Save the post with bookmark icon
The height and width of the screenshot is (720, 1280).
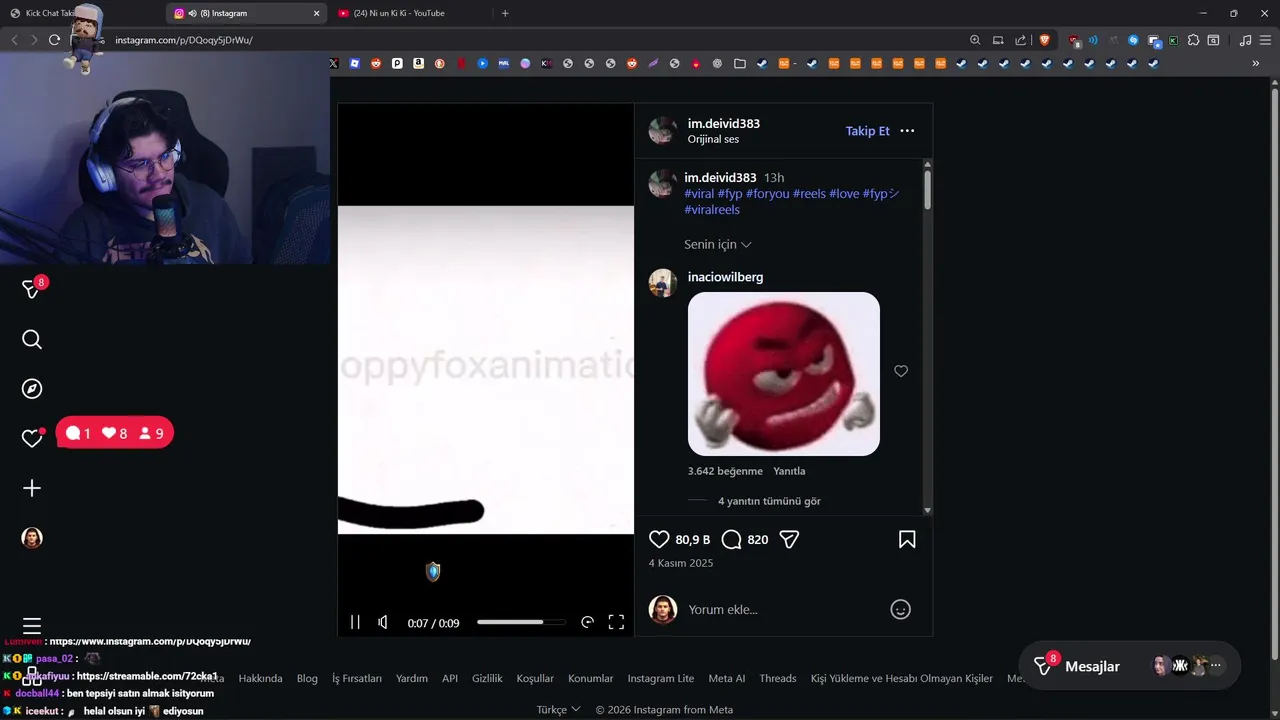tap(907, 540)
